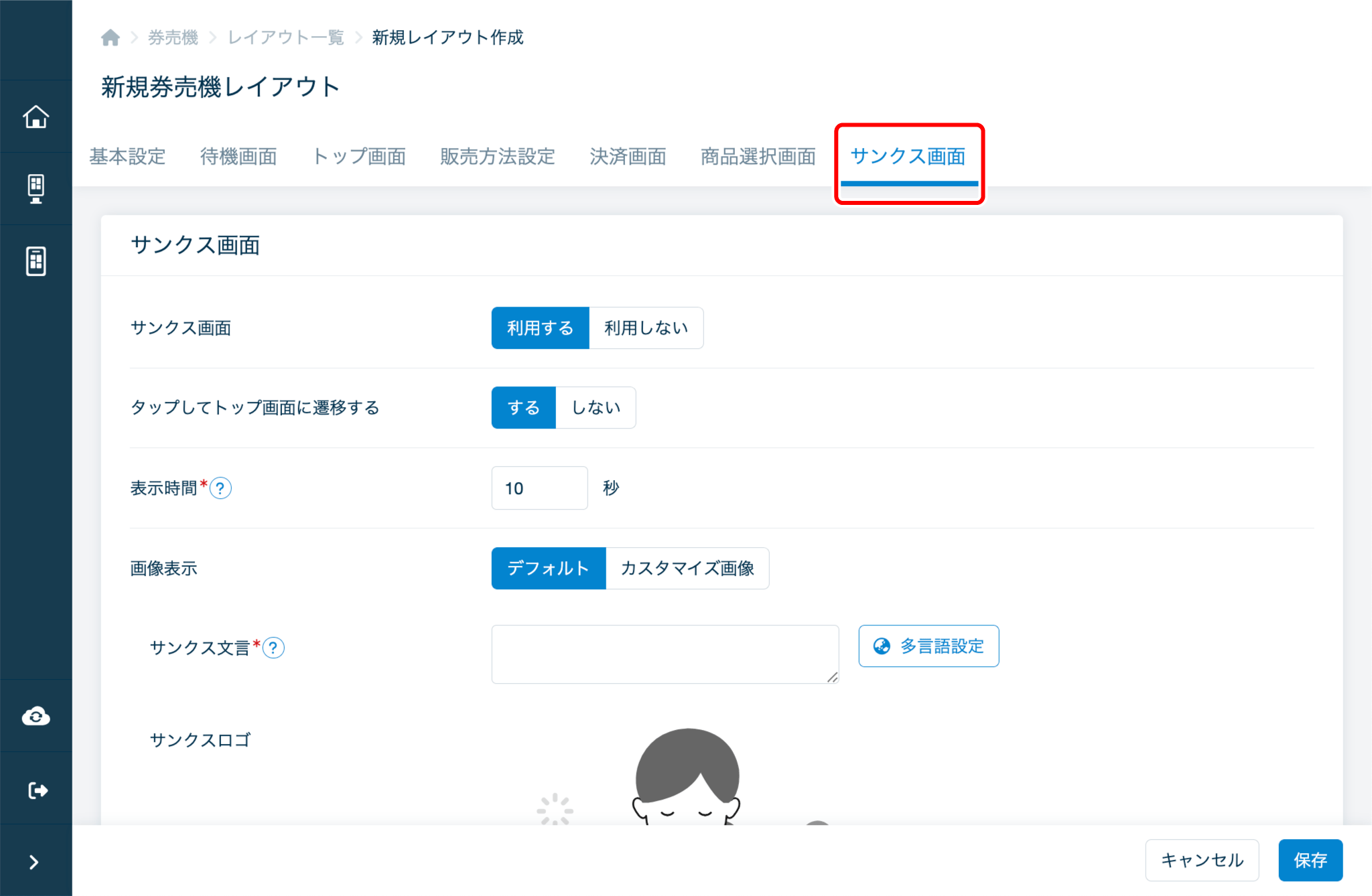Click the 多言語設定 button
This screenshot has width=1372, height=896.
pyautogui.click(x=929, y=646)
